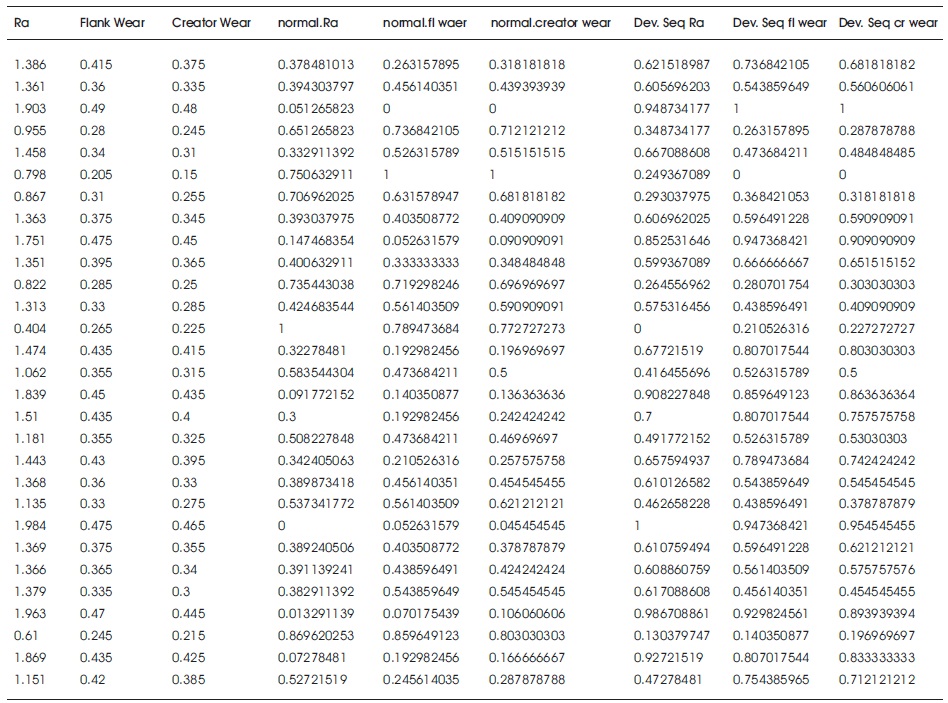948x703 pixels.
Task: Select the normal.creator wear column header
Action: coord(551,23)
